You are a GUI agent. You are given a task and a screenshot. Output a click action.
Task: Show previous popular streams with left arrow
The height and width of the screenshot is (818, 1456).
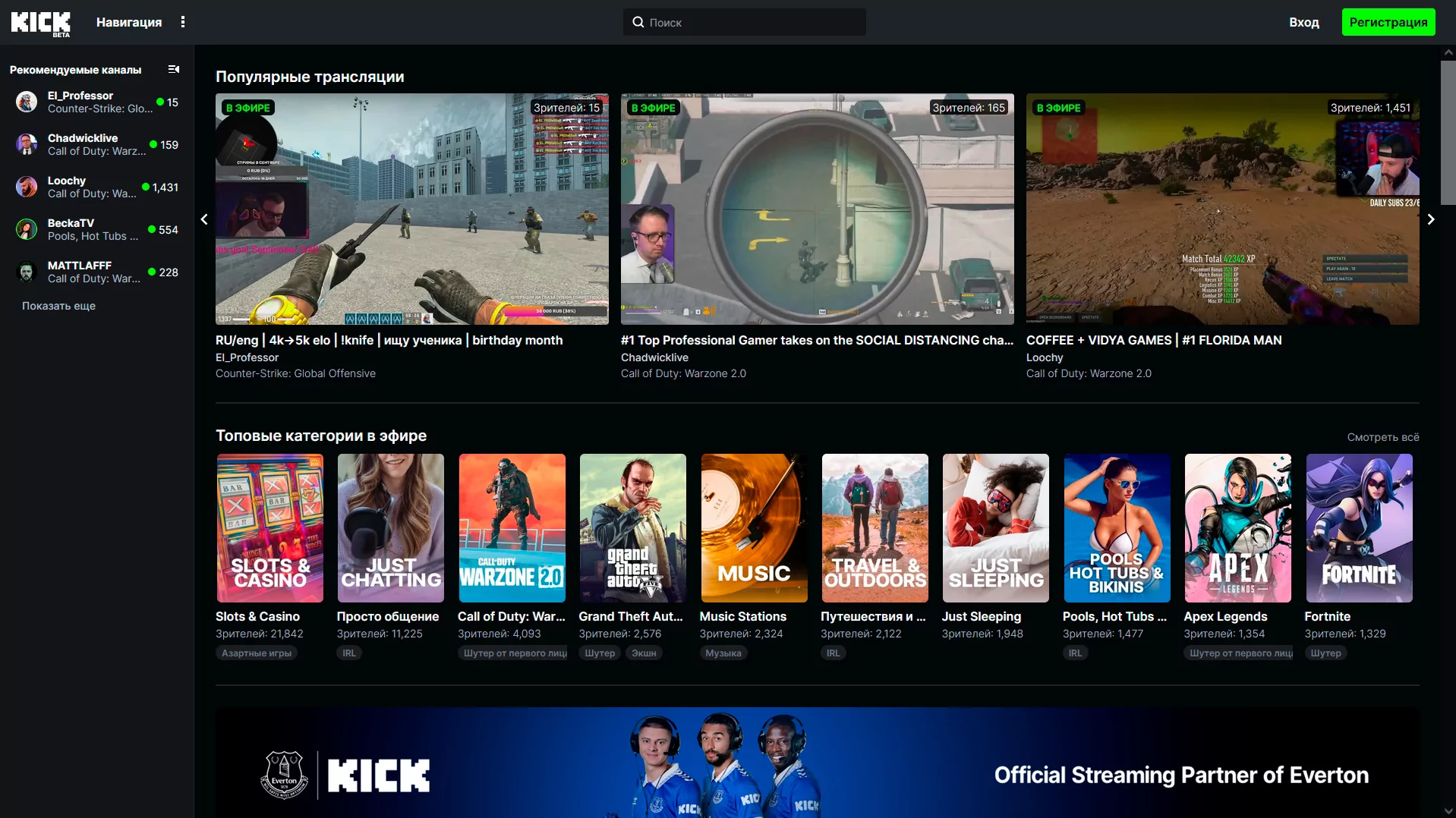point(204,219)
